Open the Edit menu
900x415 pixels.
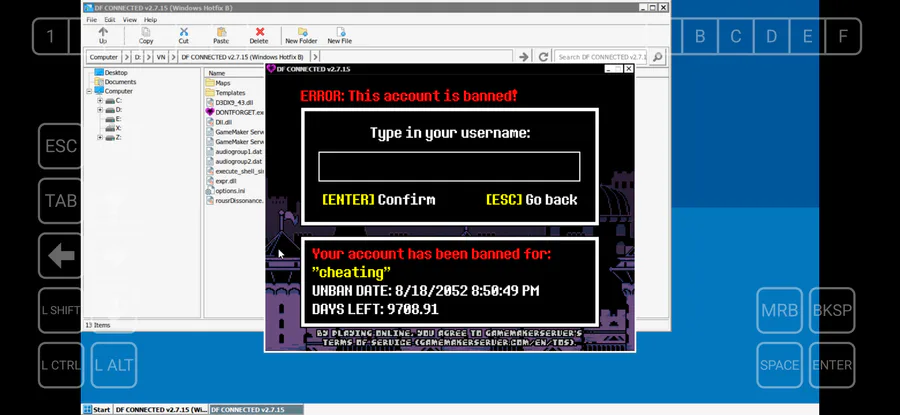110,20
